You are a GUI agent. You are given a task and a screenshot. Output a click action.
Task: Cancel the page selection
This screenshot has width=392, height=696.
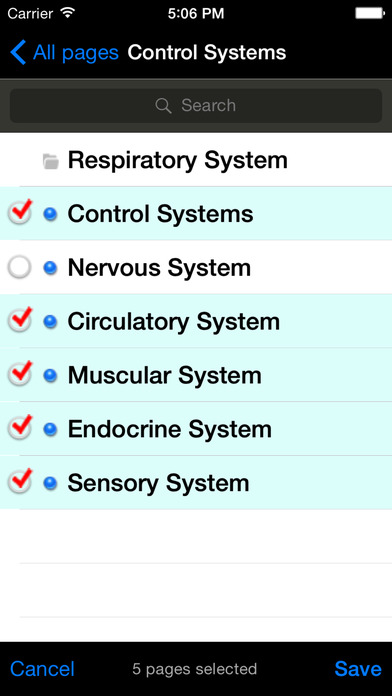coord(42,669)
